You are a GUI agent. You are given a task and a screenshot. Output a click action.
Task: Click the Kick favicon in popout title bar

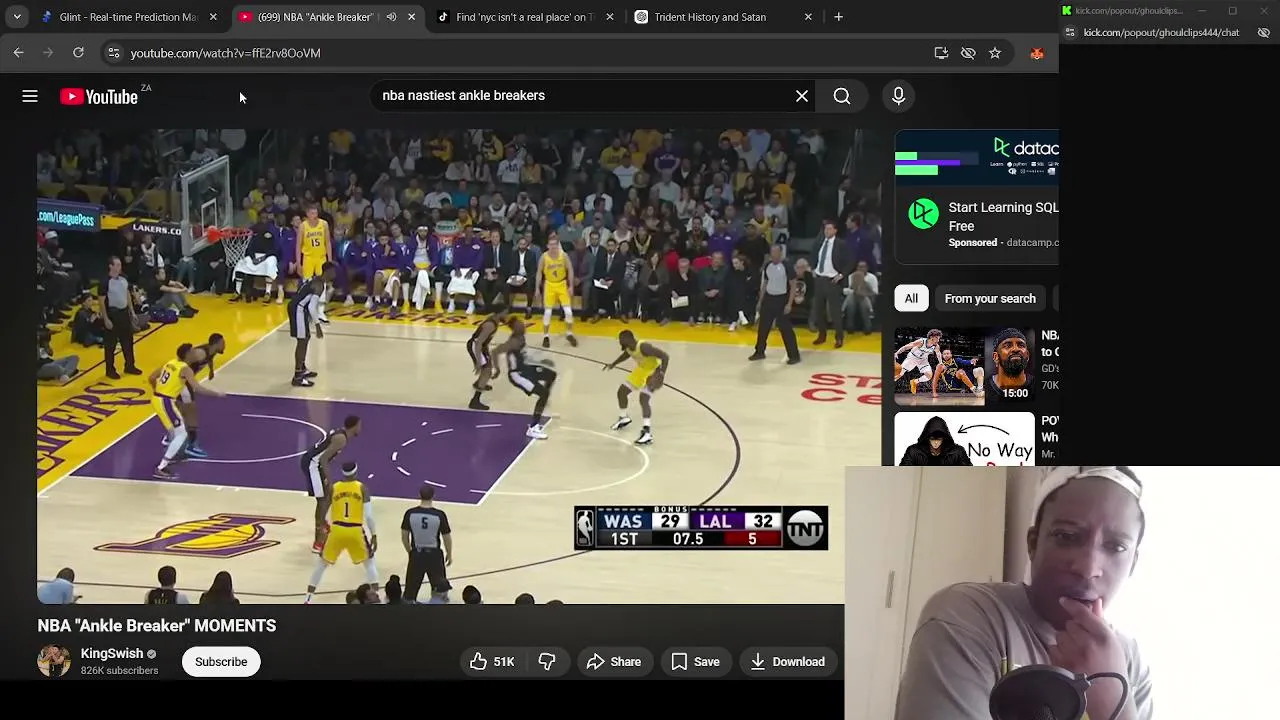1067,11
